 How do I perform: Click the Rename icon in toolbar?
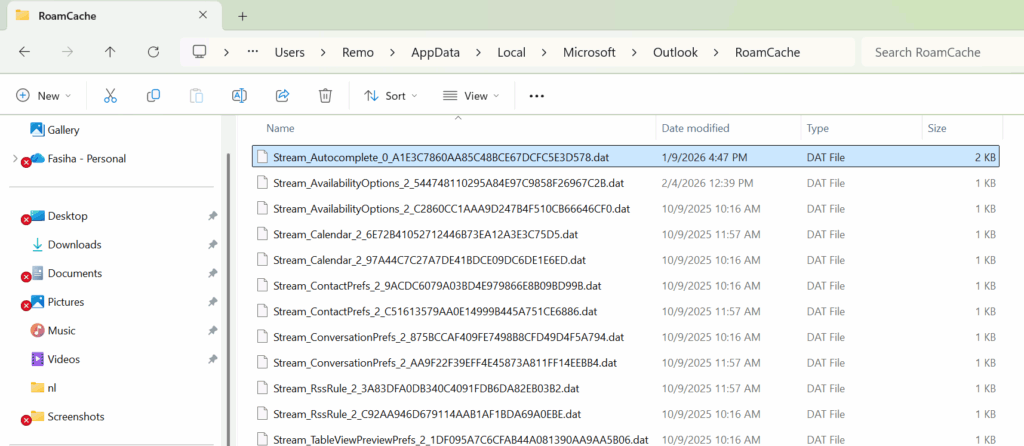point(239,96)
